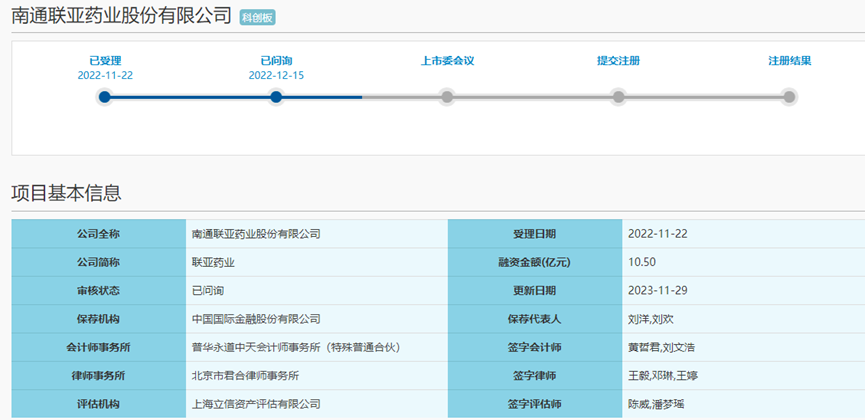
Task: Click the 2022-12-15 date under 已问询
Action: pyautogui.click(x=276, y=76)
